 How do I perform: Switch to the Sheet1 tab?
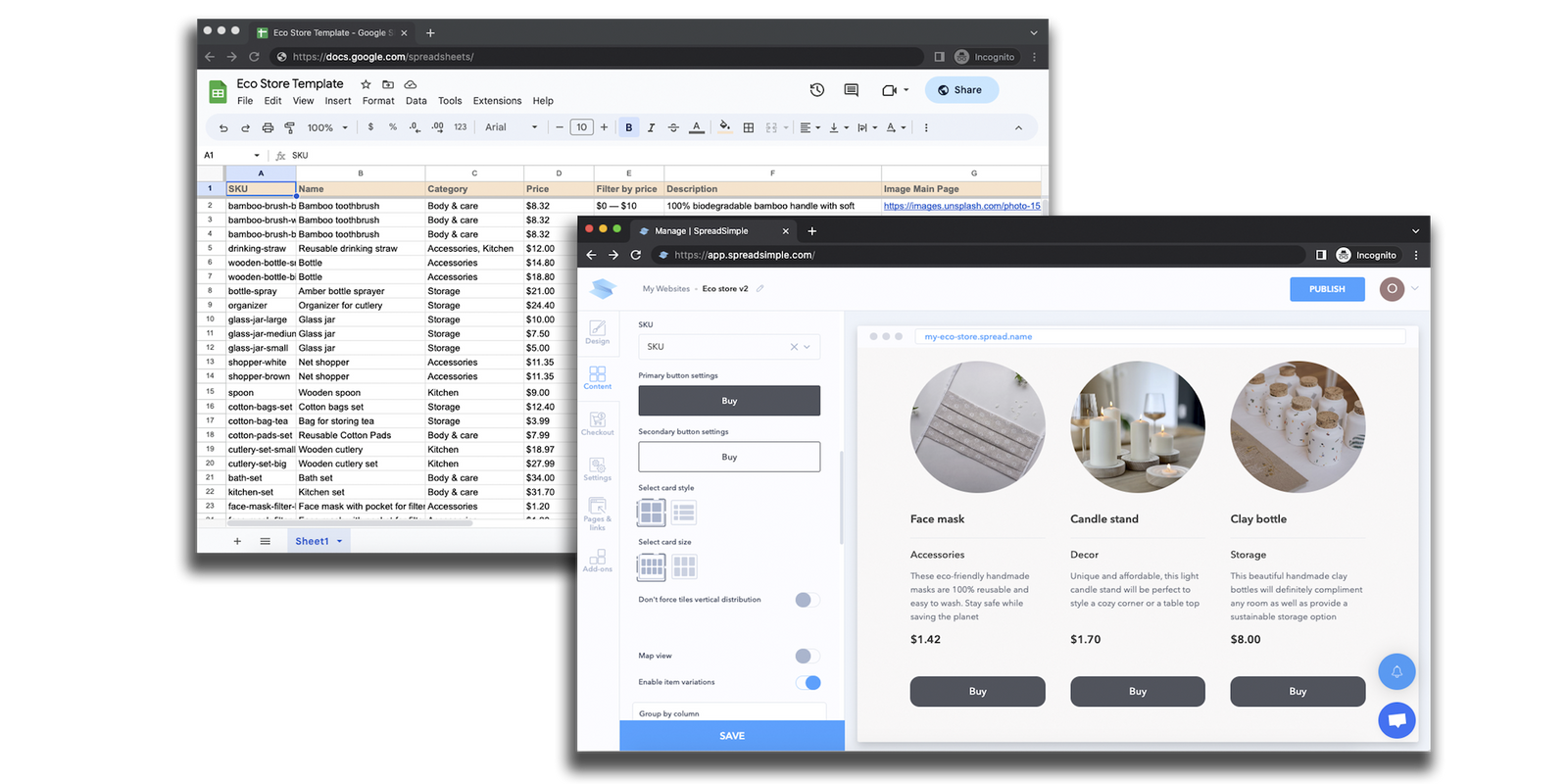tap(312, 541)
